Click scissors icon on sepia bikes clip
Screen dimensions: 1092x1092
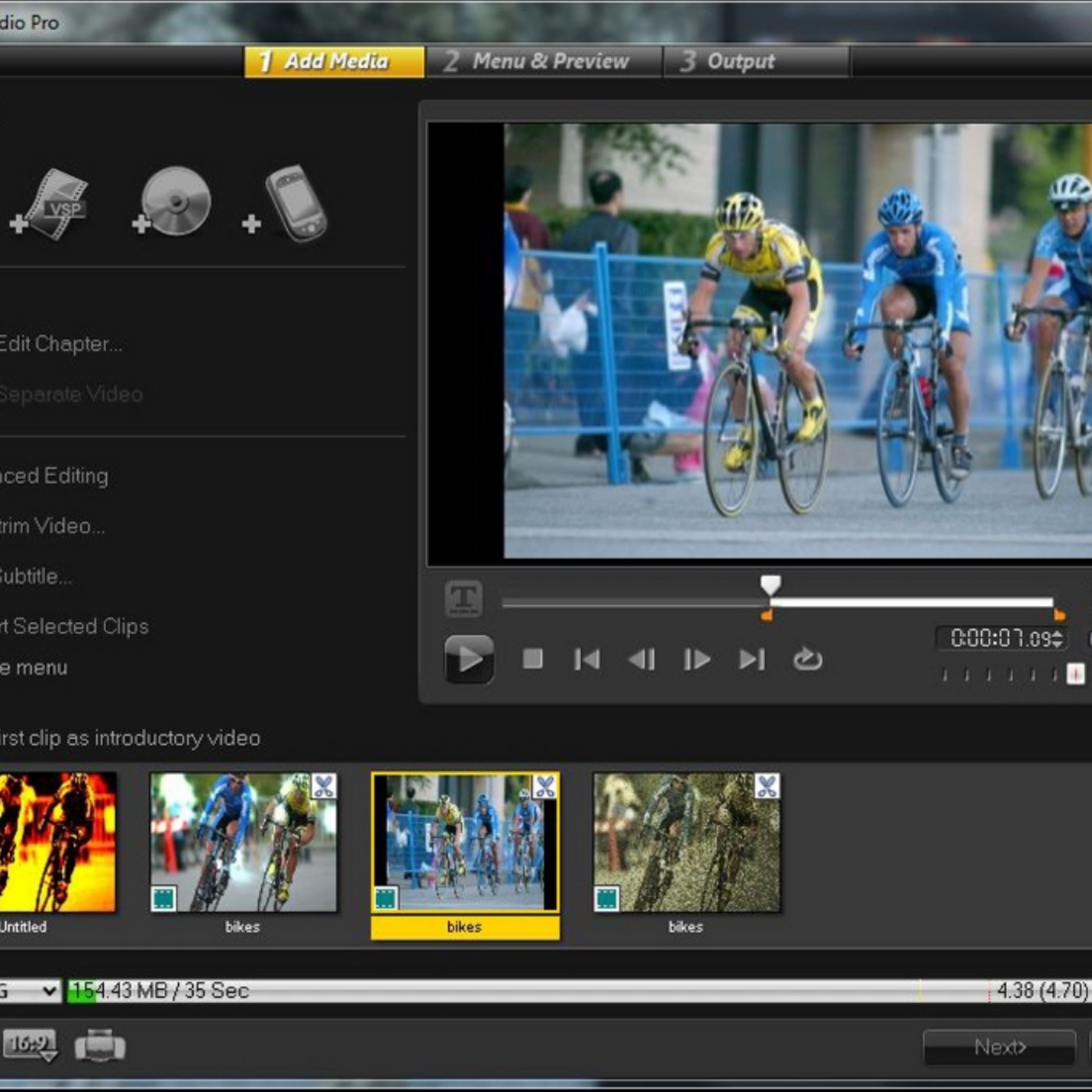[x=767, y=785]
